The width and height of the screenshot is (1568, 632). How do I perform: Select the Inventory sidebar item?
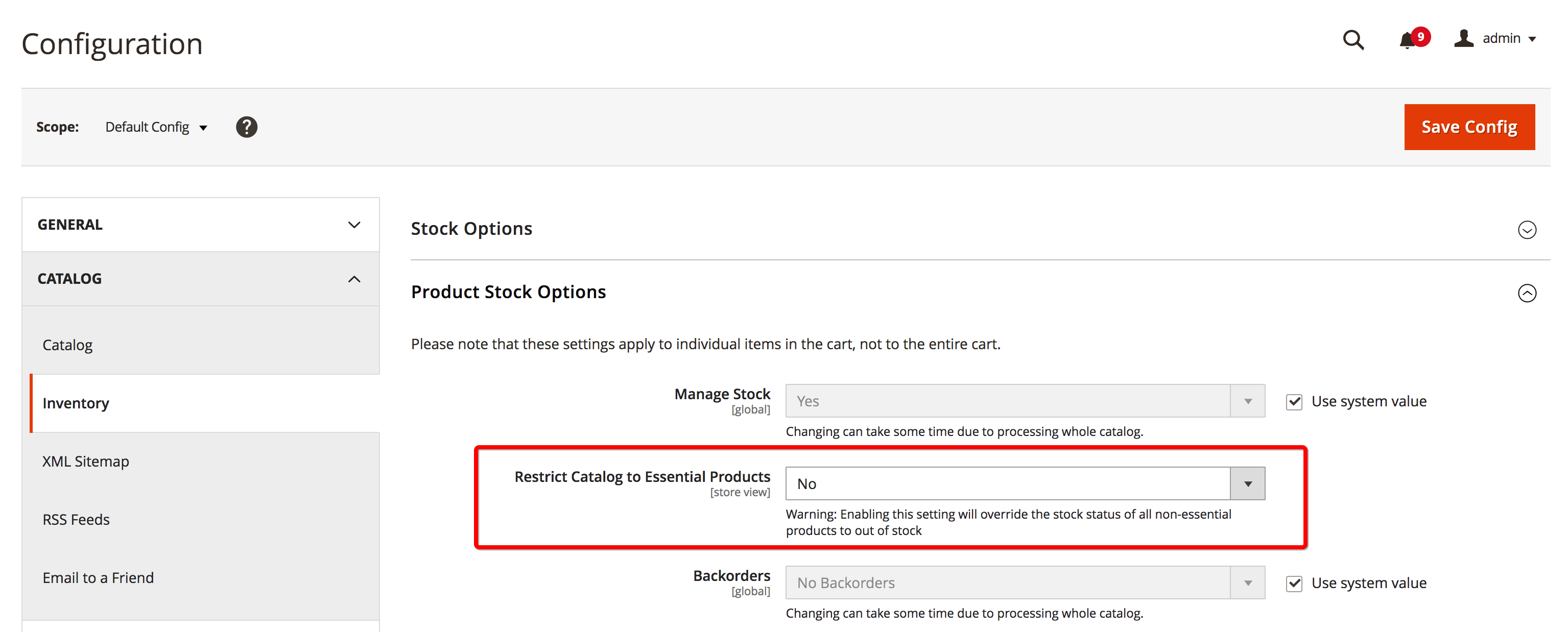pos(76,403)
